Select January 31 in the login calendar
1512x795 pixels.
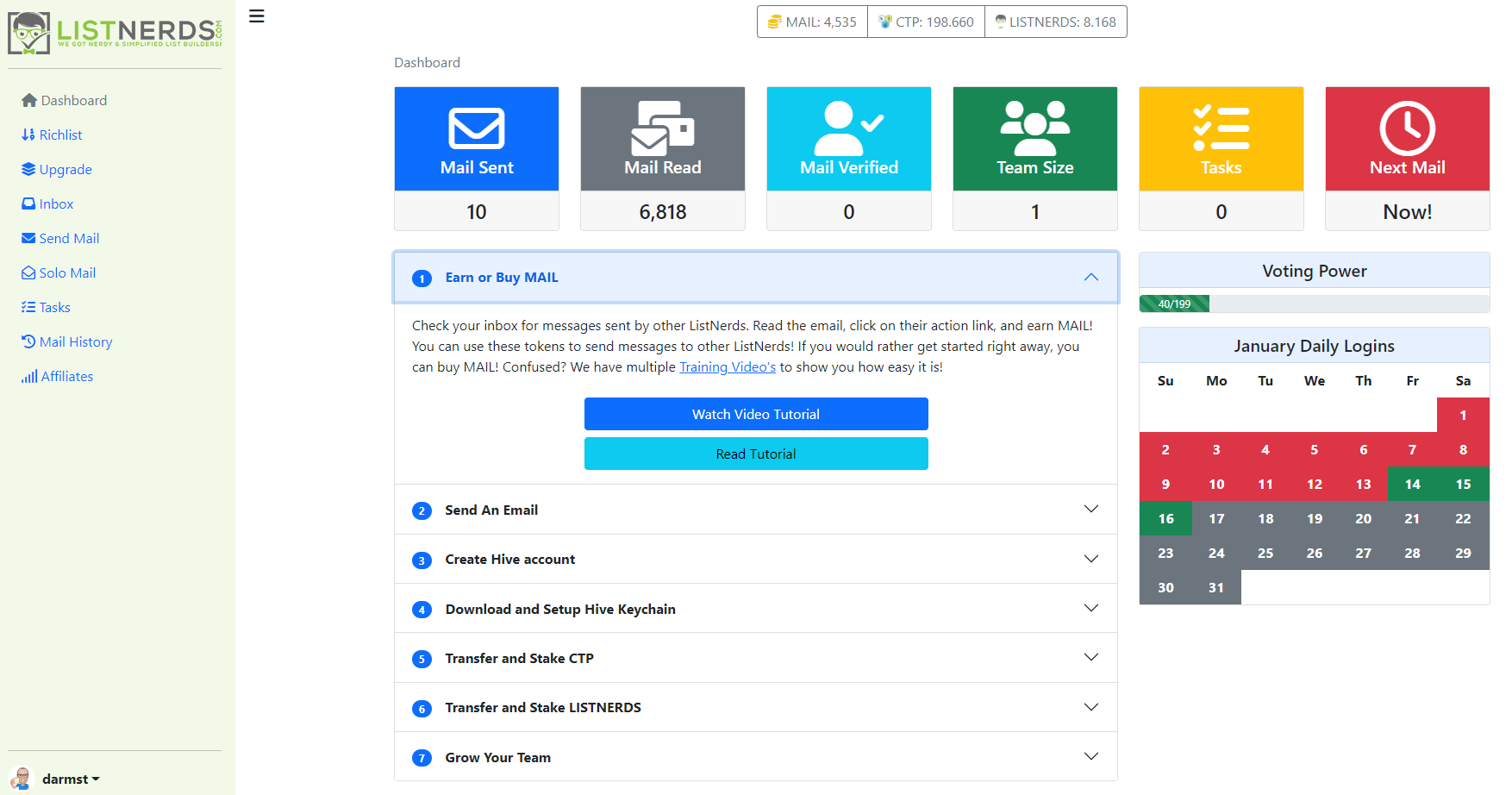click(x=1216, y=587)
